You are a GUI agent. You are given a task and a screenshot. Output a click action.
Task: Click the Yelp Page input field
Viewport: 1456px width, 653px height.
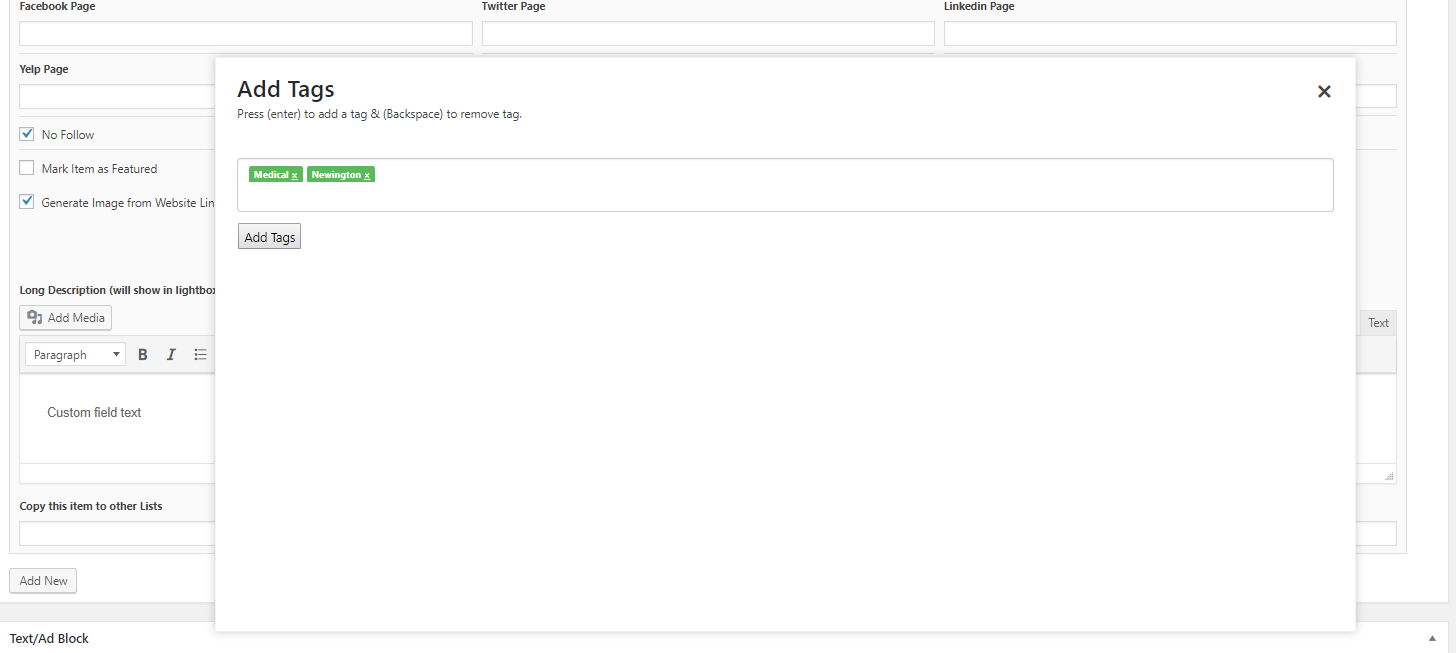click(x=118, y=97)
